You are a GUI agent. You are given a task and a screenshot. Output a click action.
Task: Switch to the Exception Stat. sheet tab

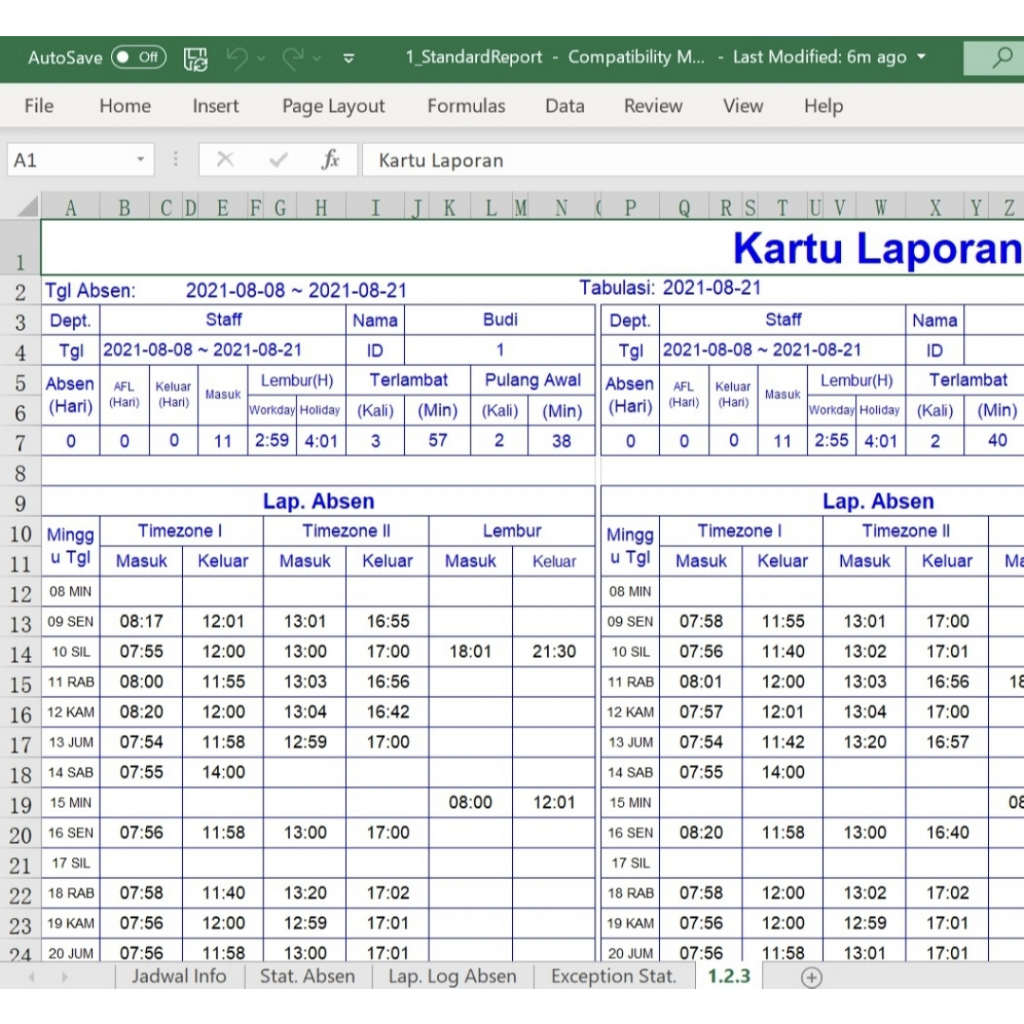coord(613,977)
